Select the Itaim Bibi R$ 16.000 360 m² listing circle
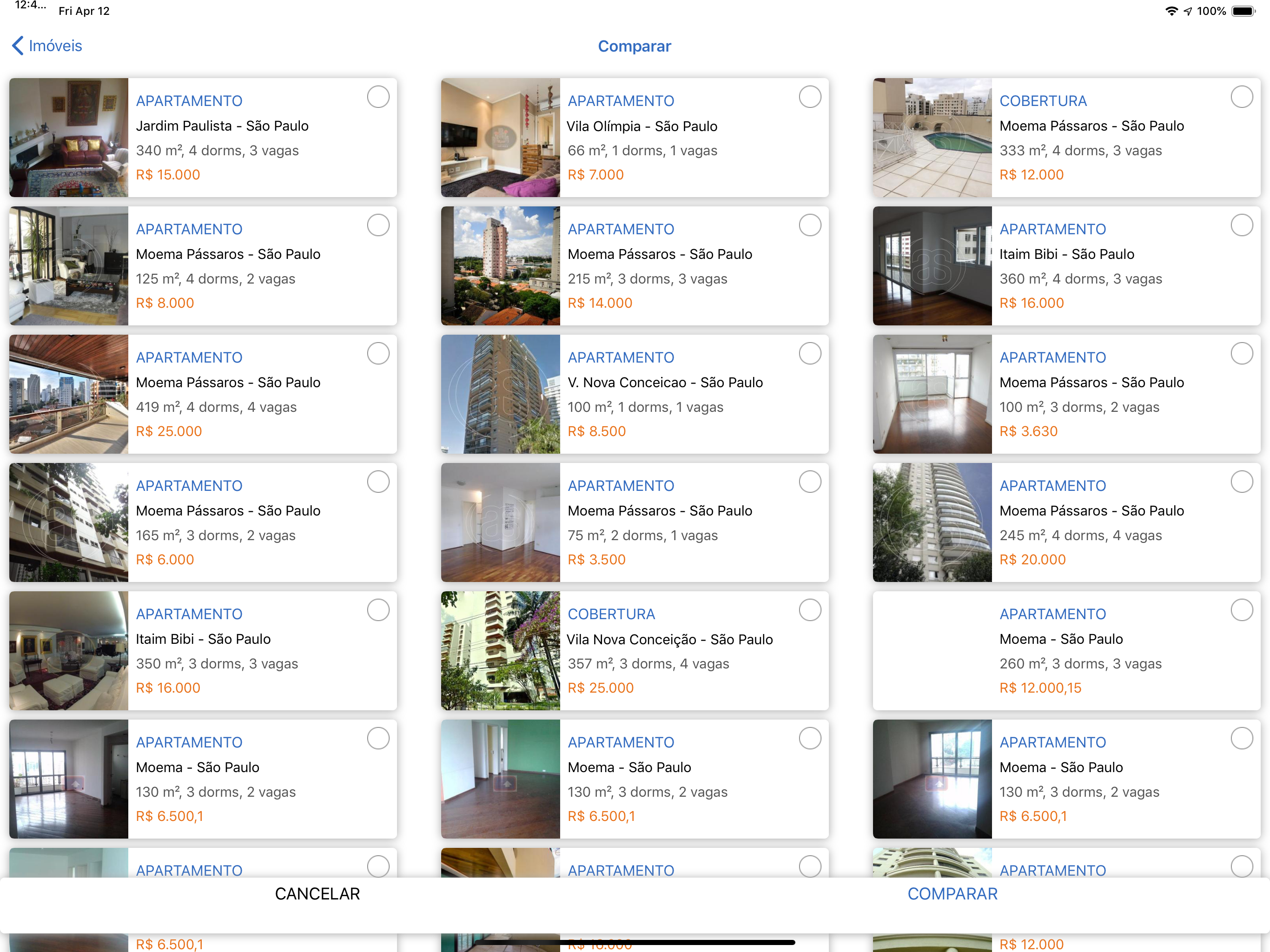1270x952 pixels. [1242, 225]
